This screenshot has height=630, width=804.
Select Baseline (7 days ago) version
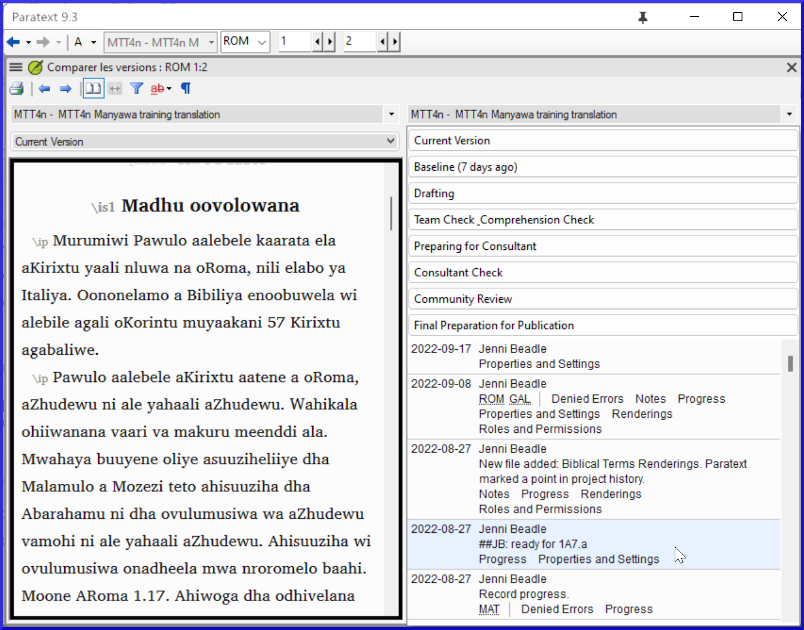tap(602, 167)
